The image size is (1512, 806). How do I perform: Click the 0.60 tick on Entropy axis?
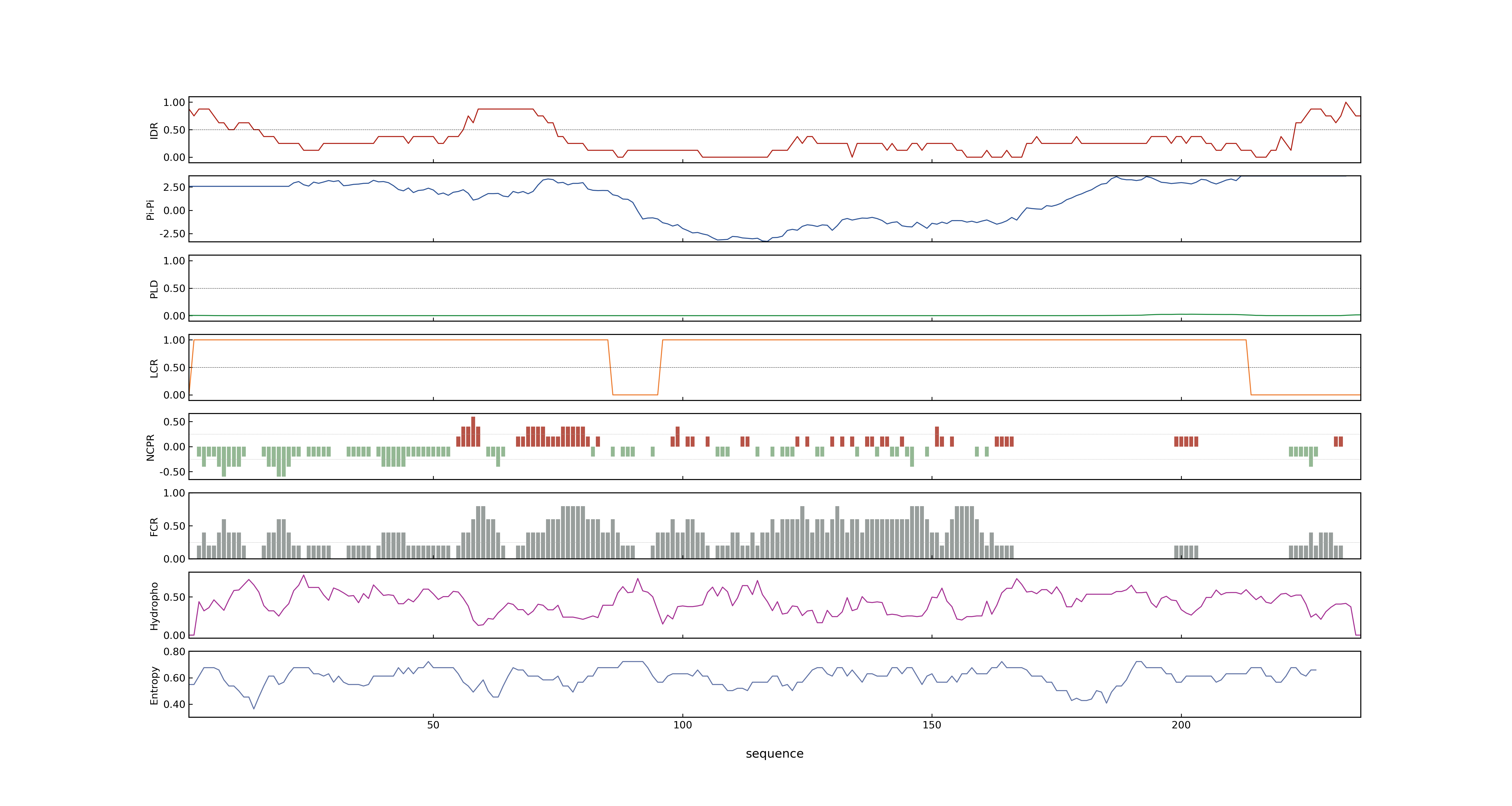coord(174,678)
